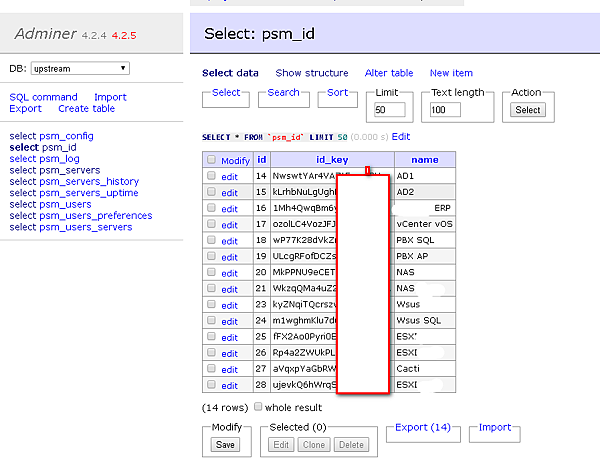This screenshot has height=476, width=600.
Task: Click edit link for row Cacti
Action: click(230, 370)
